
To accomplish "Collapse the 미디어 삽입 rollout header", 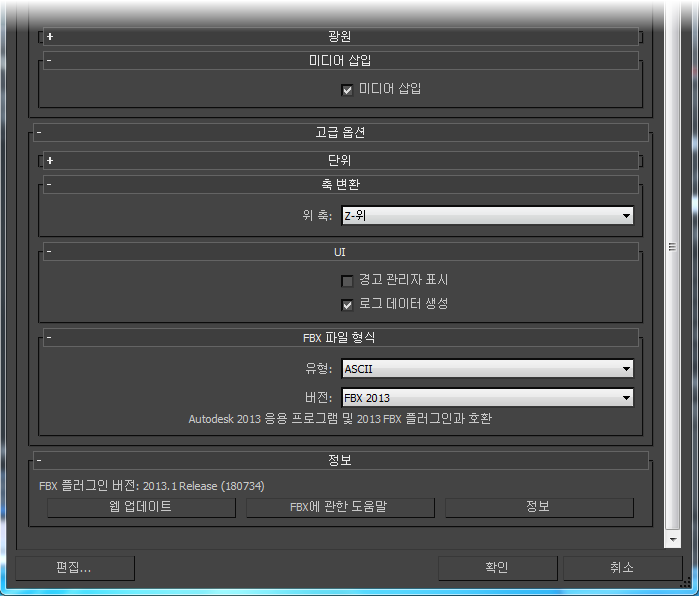I will point(341,60).
